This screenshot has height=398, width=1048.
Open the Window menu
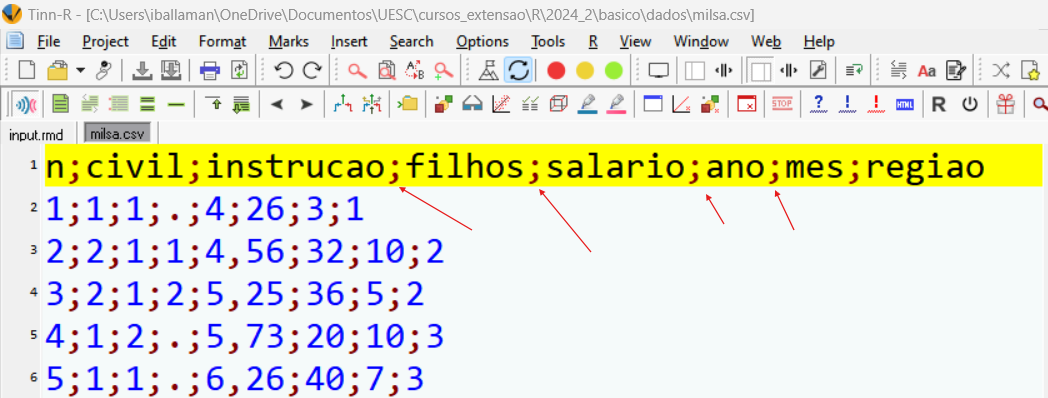701,41
